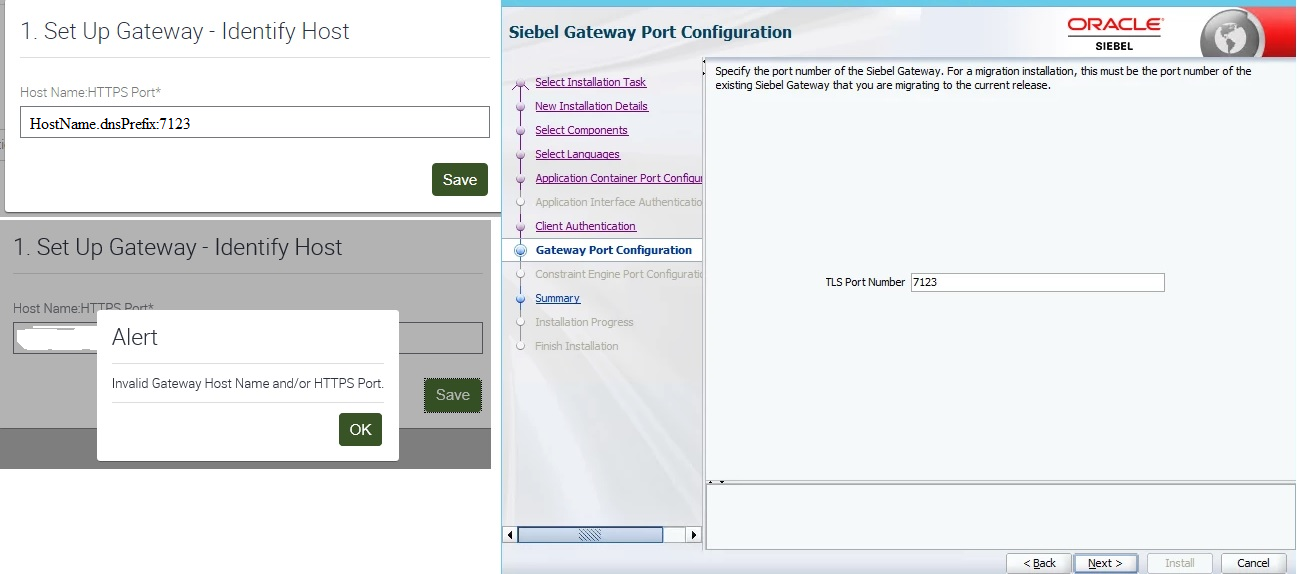Click the pane splitter arrows above message area

[716, 482]
